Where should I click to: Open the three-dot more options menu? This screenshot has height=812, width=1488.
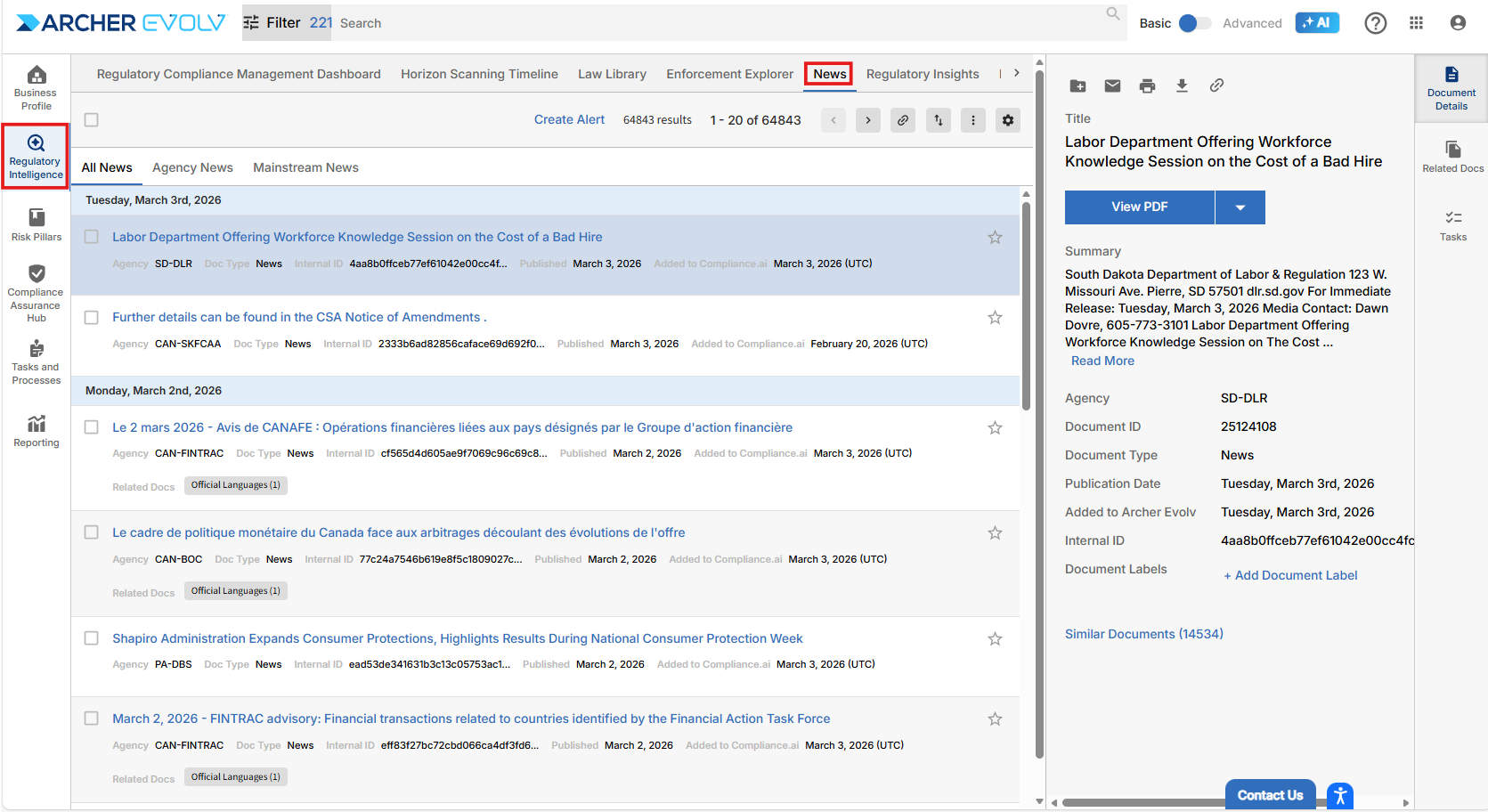[973, 120]
